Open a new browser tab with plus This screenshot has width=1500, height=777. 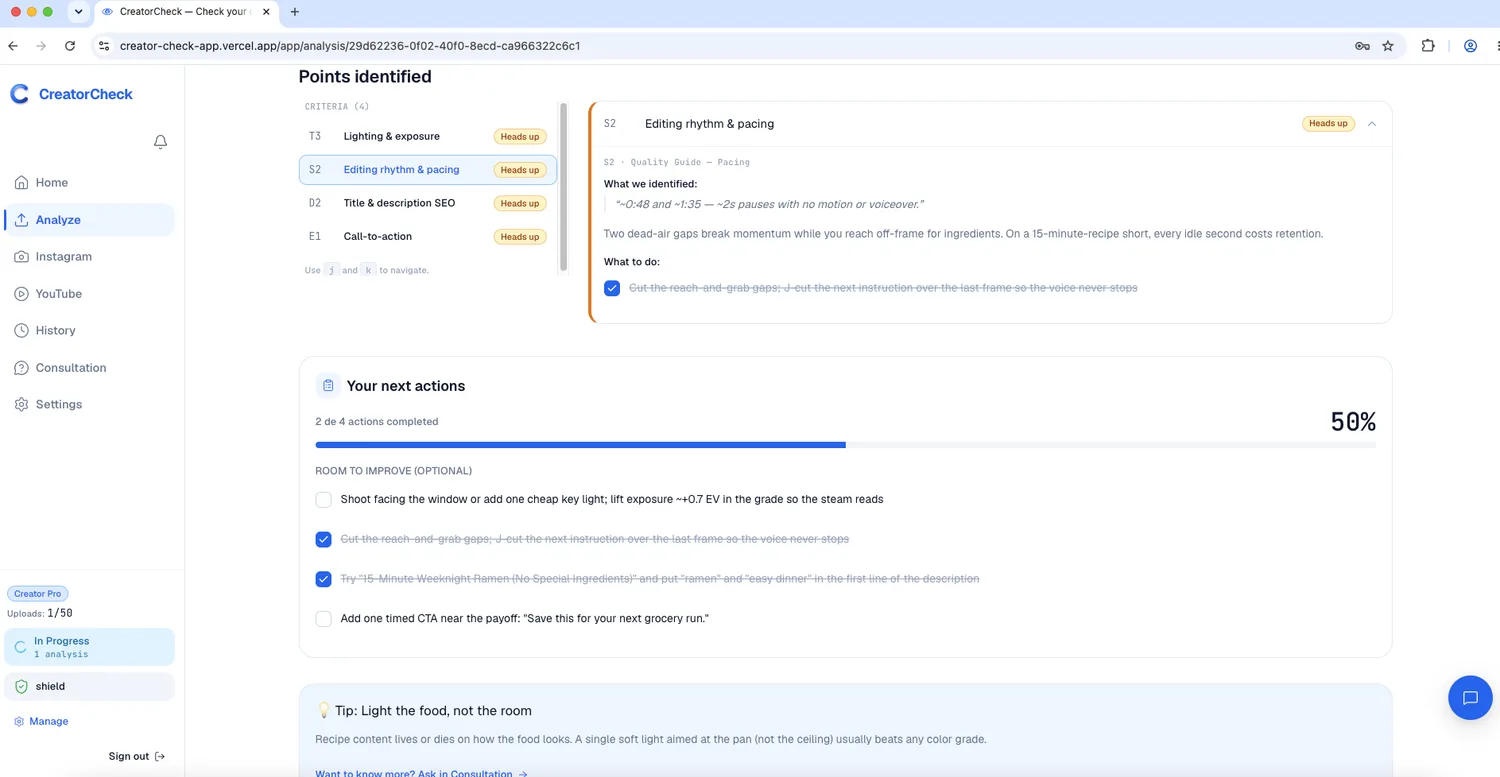(x=294, y=12)
